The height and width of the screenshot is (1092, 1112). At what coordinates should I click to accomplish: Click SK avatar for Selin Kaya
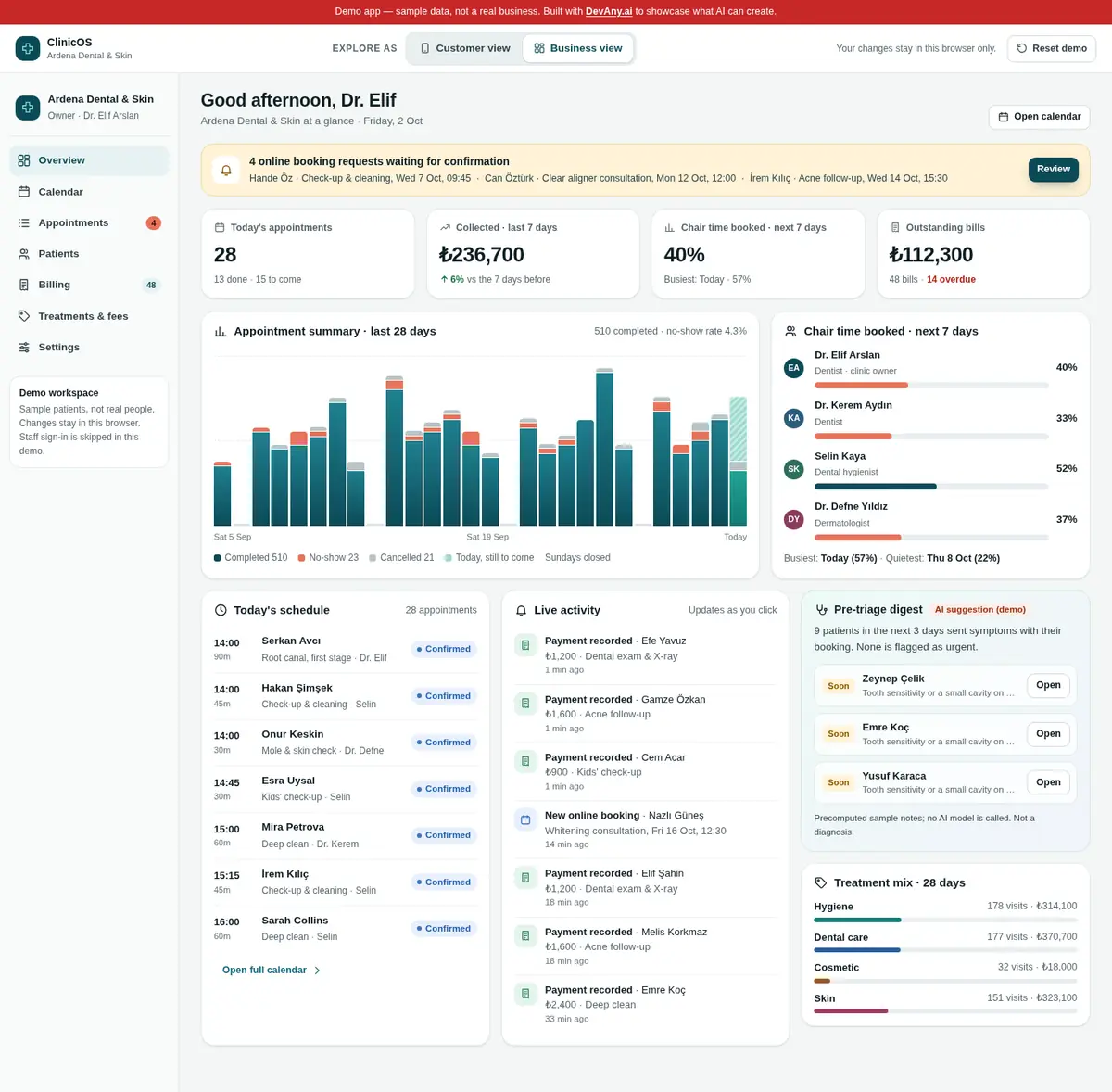tap(794, 469)
